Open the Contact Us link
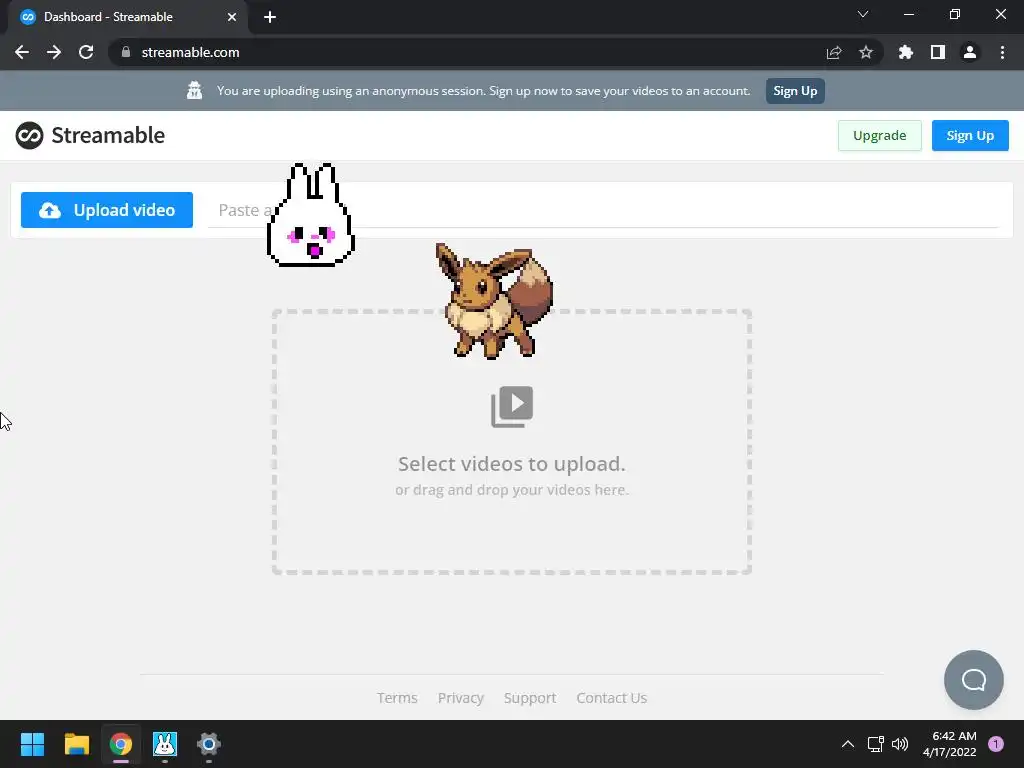The height and width of the screenshot is (768, 1024). click(x=611, y=698)
